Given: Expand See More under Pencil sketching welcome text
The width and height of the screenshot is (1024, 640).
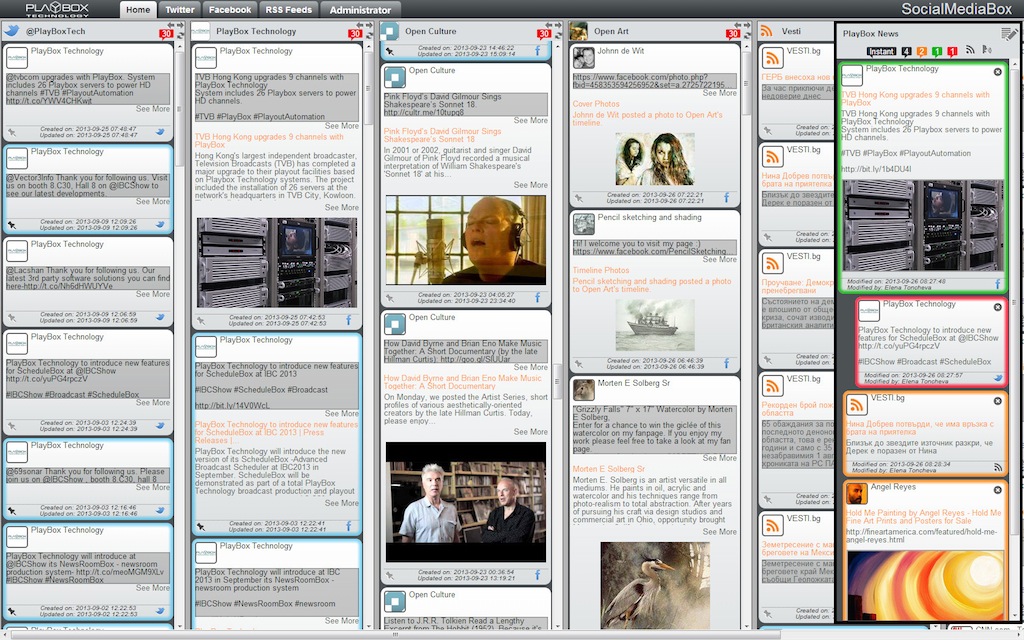Looking at the screenshot, I should (720, 260).
